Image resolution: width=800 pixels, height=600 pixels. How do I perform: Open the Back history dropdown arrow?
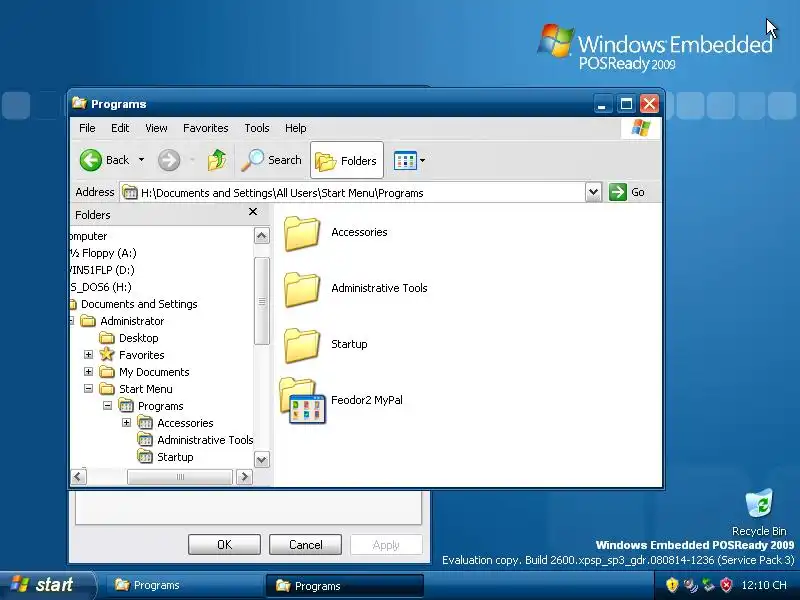141,160
